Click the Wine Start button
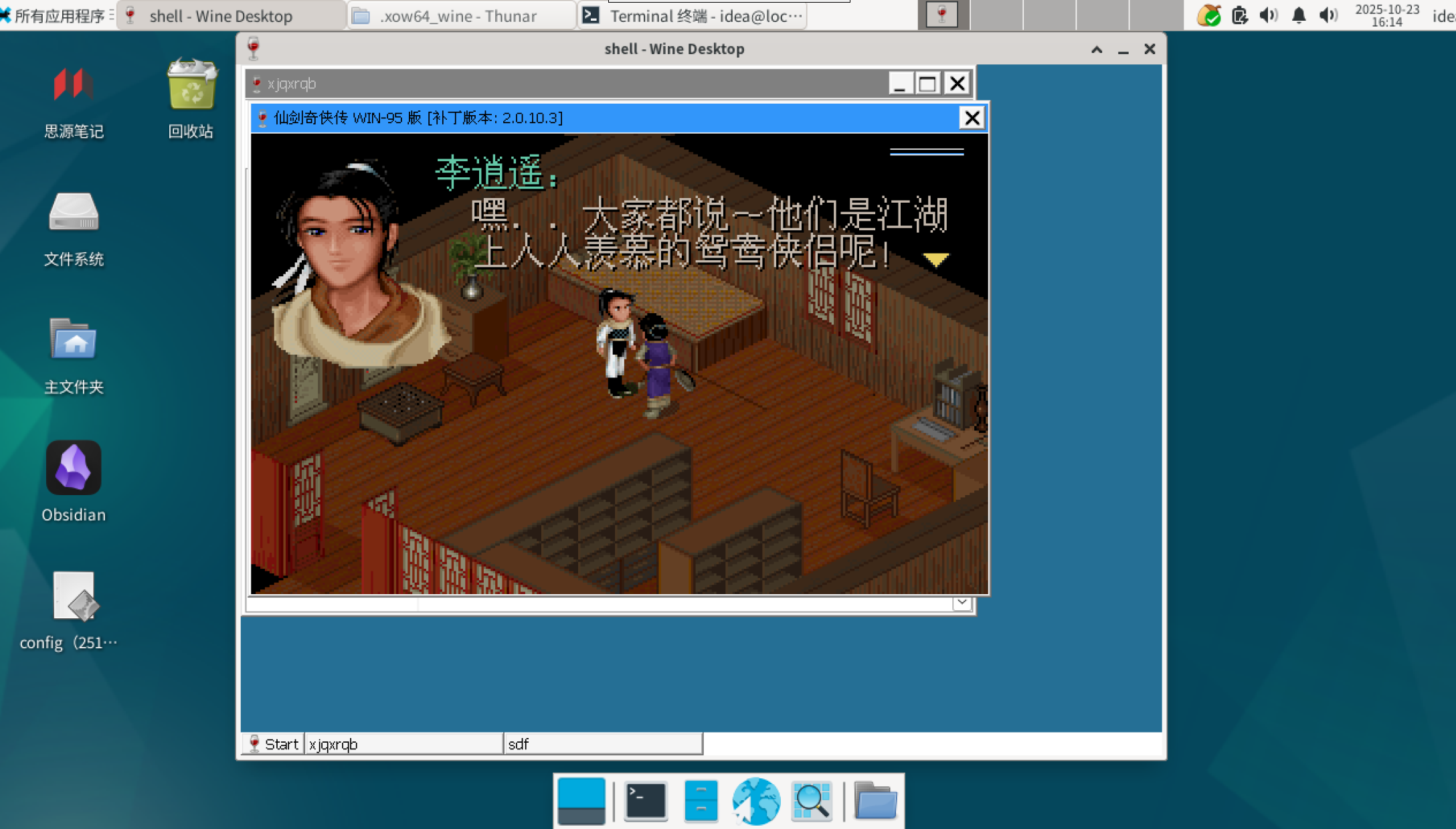Screen dimensions: 1456x829 (x=273, y=744)
